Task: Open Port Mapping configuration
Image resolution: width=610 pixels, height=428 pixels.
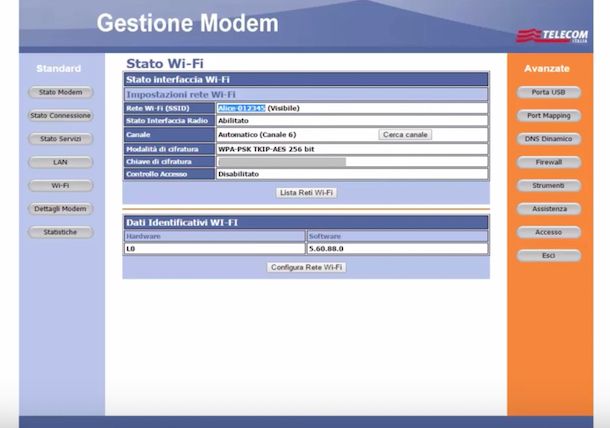Action: [x=549, y=116]
